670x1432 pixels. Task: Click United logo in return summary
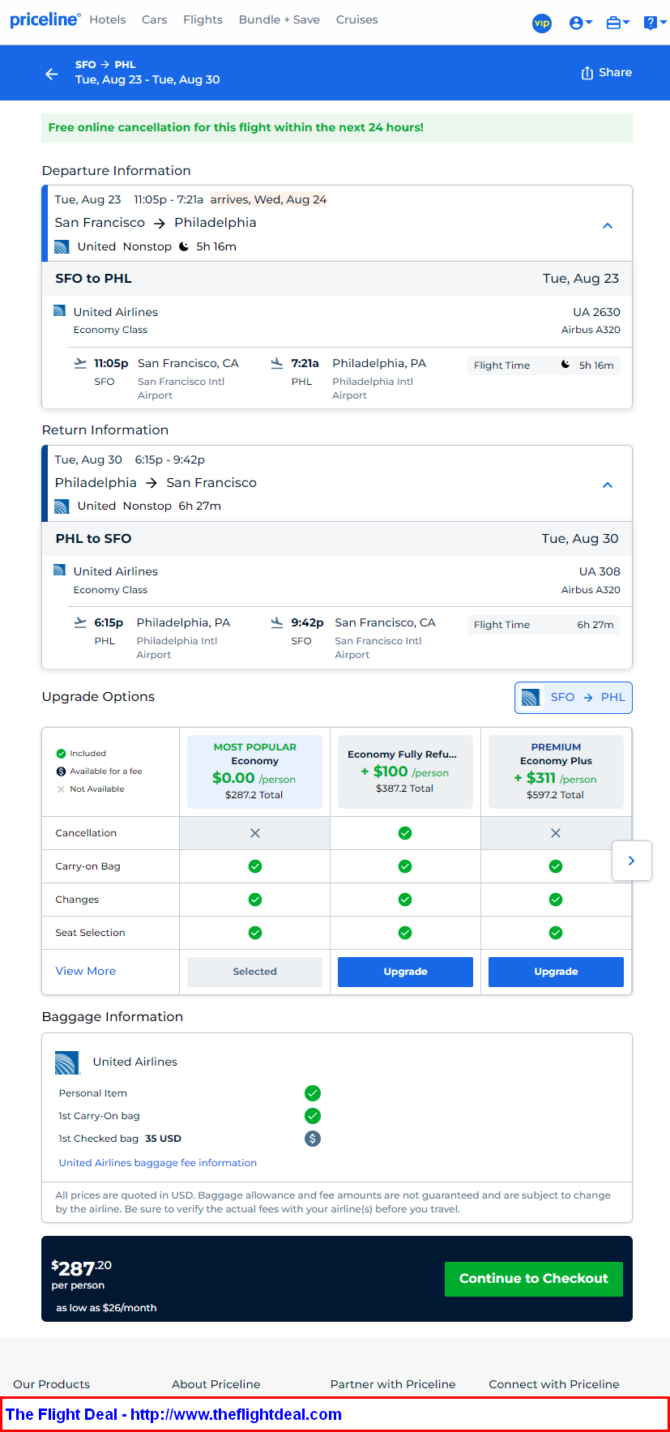62,506
